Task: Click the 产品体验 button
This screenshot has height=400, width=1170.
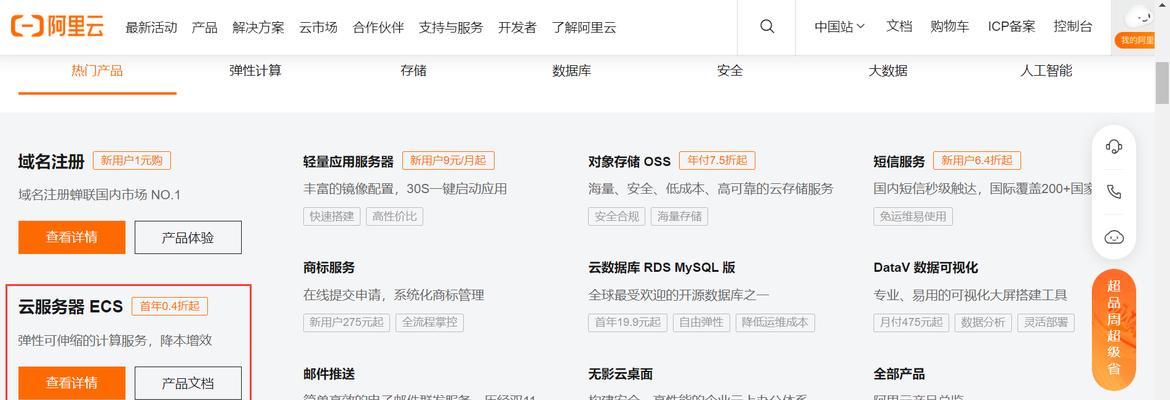Action: (x=188, y=237)
